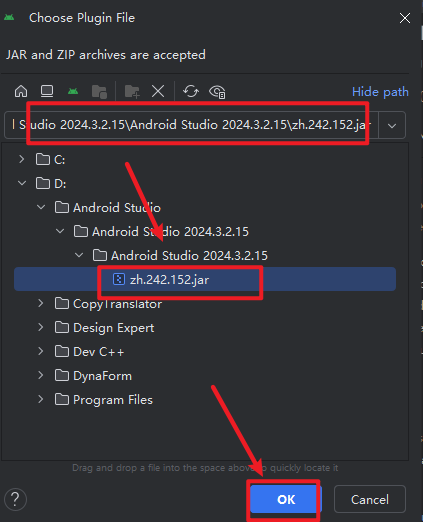
Task: Open the recent paths dropdown arrow
Action: [392, 126]
